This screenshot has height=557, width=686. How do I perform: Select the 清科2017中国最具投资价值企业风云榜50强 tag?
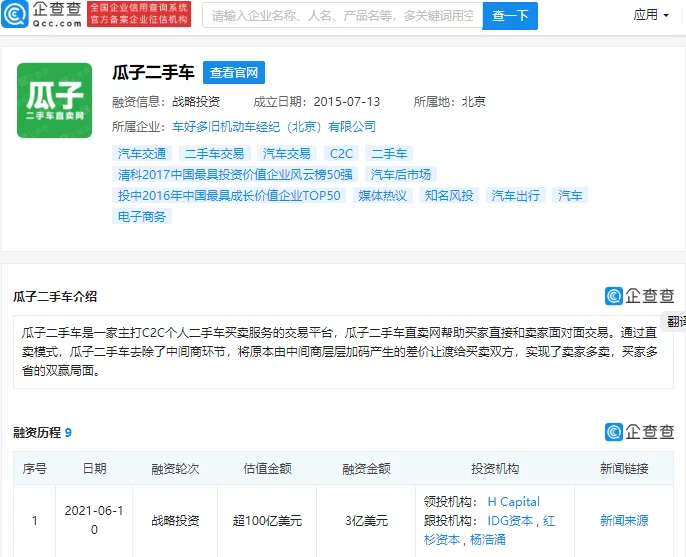[x=235, y=175]
